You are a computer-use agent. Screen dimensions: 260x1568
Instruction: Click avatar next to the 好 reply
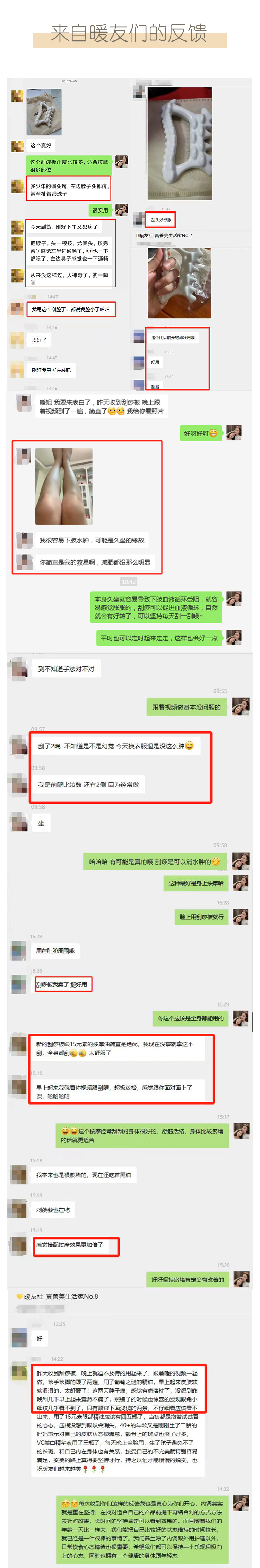tap(19, 1338)
